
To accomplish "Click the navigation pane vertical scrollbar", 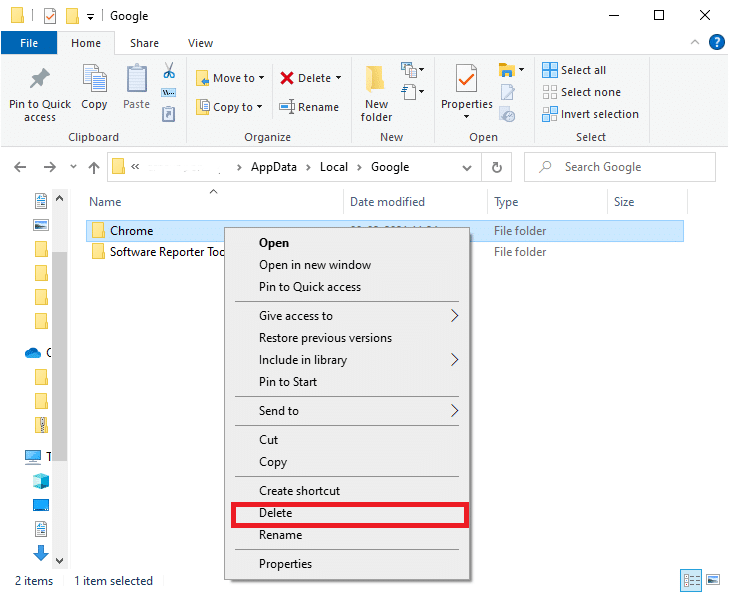I will click(x=59, y=350).
